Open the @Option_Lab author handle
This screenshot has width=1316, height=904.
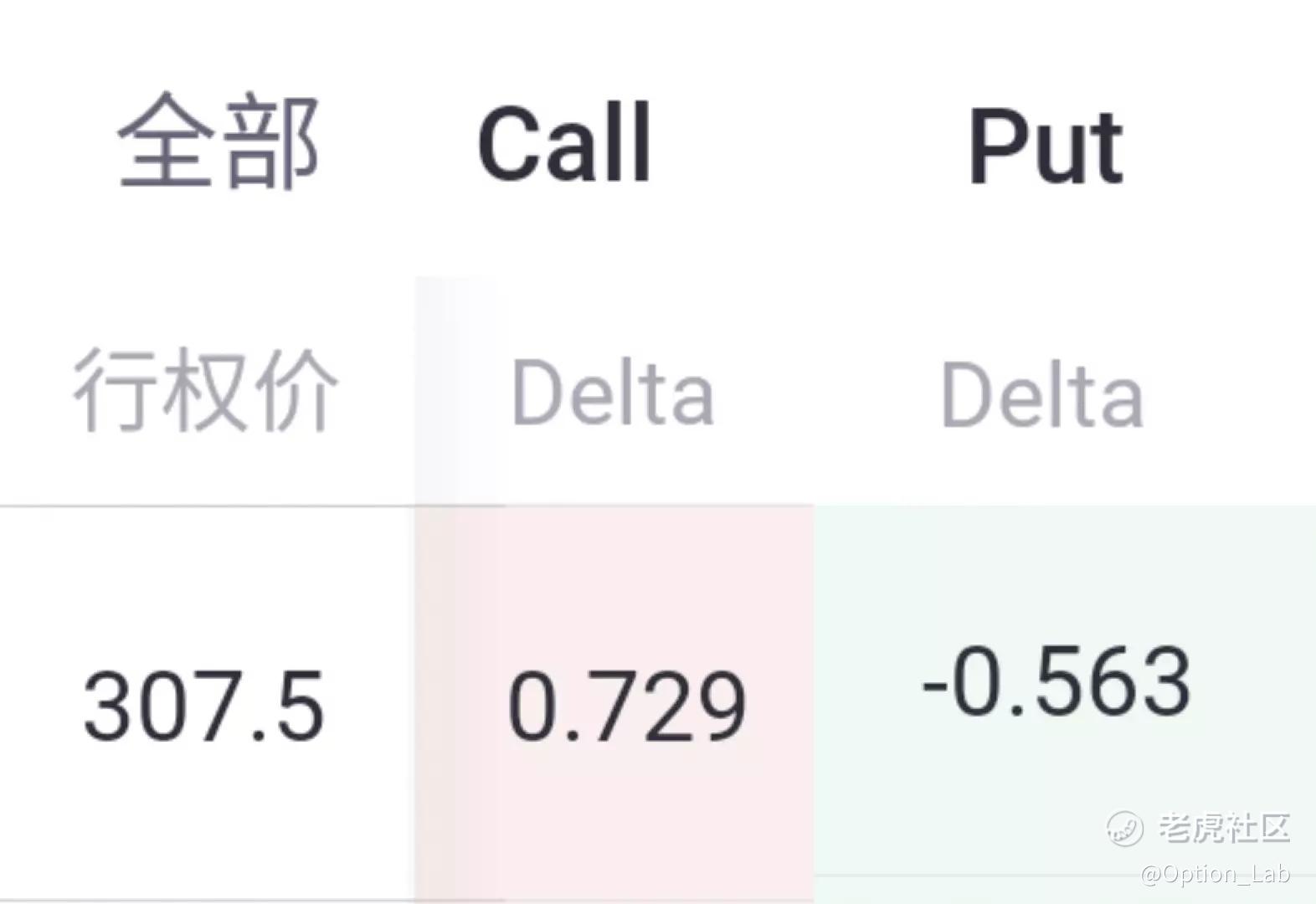pos(1216,874)
